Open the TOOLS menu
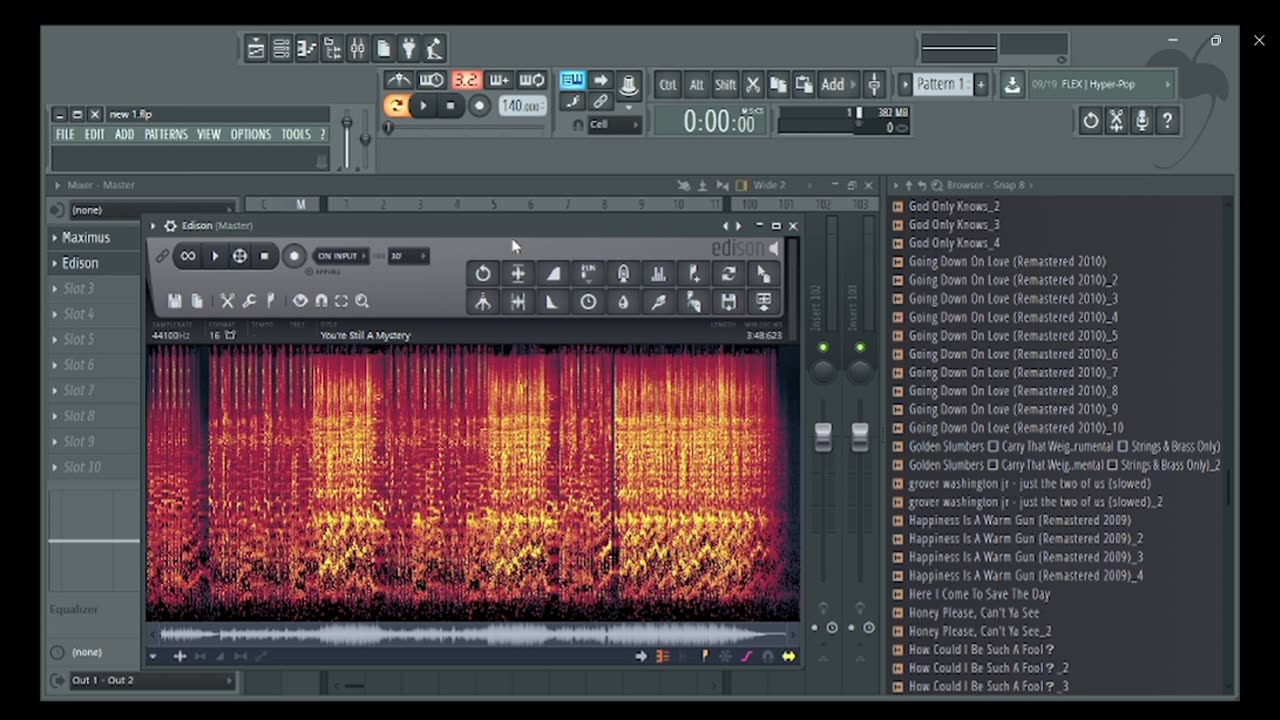This screenshot has width=1280, height=720. coord(296,134)
